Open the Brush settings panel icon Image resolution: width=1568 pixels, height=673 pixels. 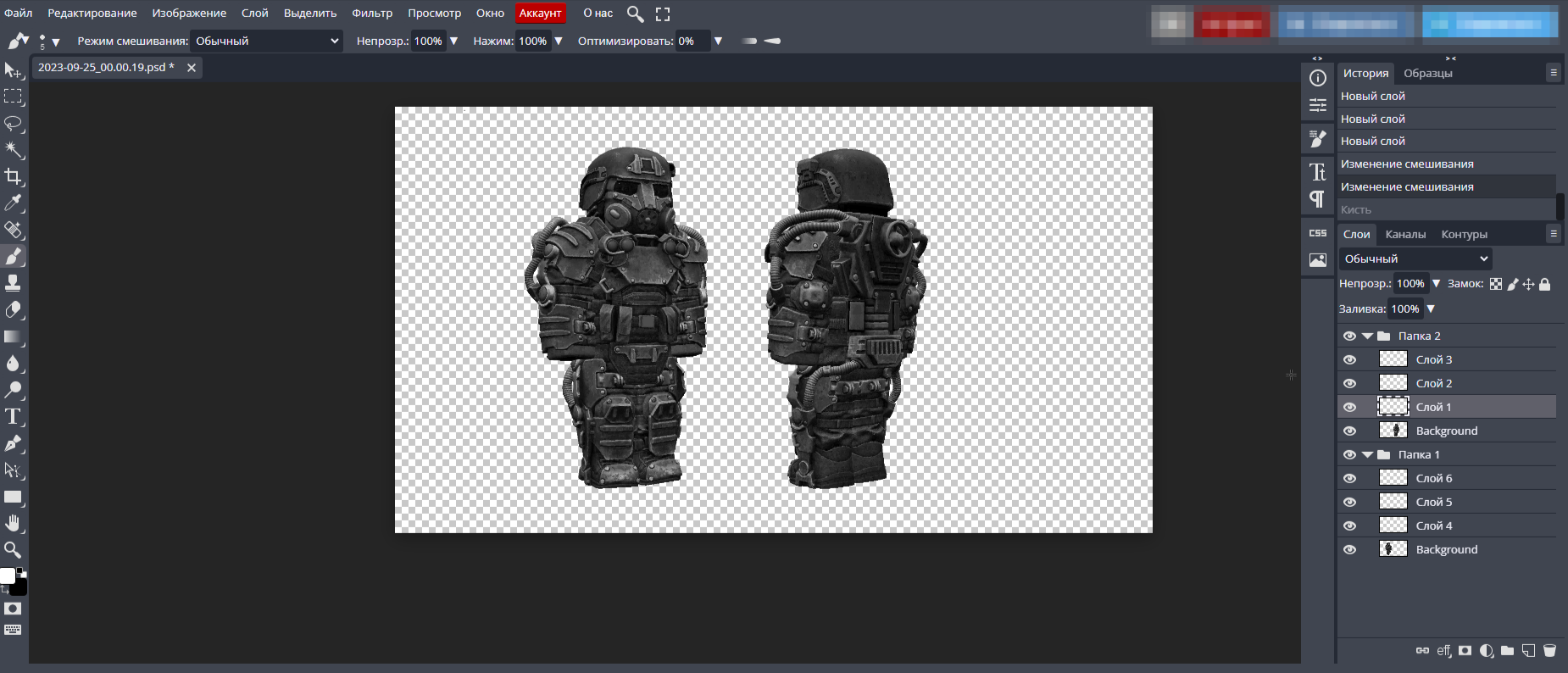click(x=1318, y=138)
